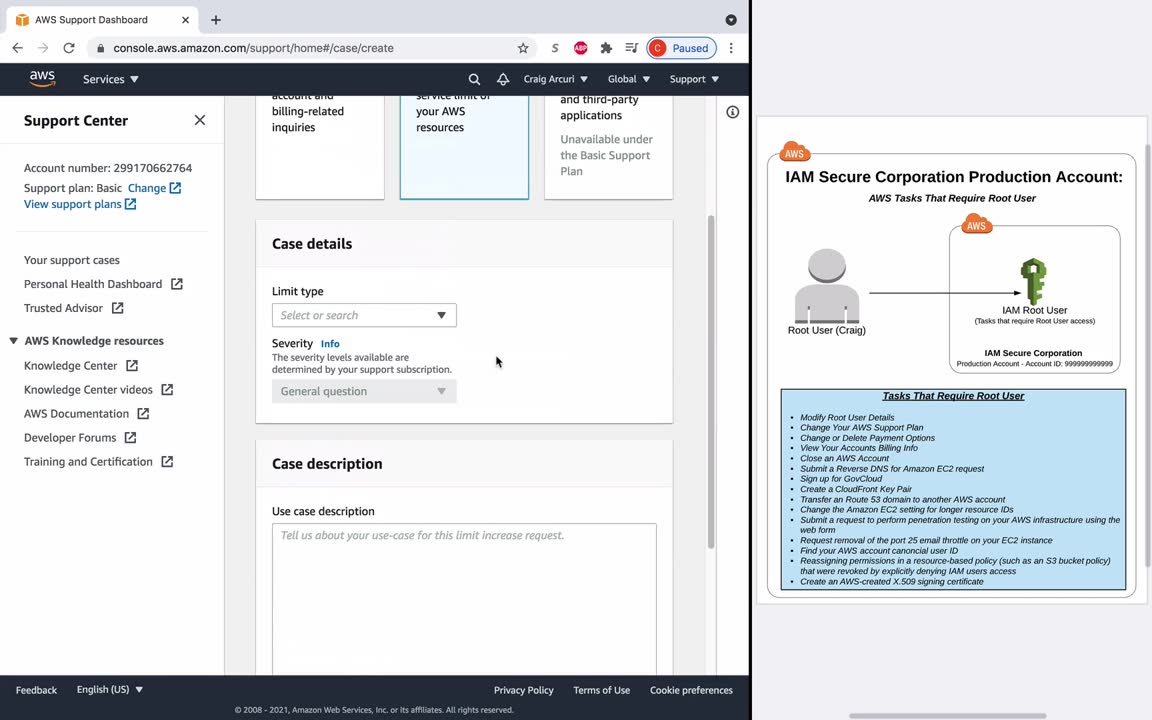Open the Global region selector
Screen dimensions: 1152x720
point(628,79)
